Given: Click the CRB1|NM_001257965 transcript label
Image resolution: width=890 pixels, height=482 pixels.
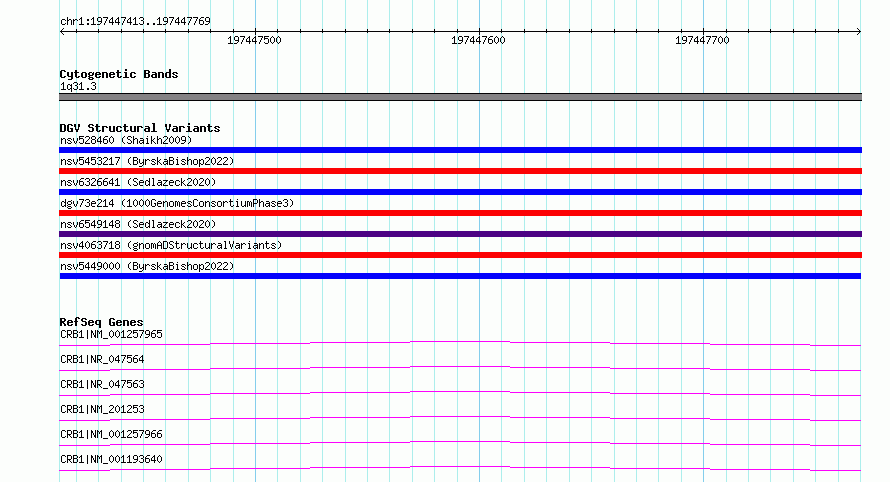Looking at the screenshot, I should 111,334.
